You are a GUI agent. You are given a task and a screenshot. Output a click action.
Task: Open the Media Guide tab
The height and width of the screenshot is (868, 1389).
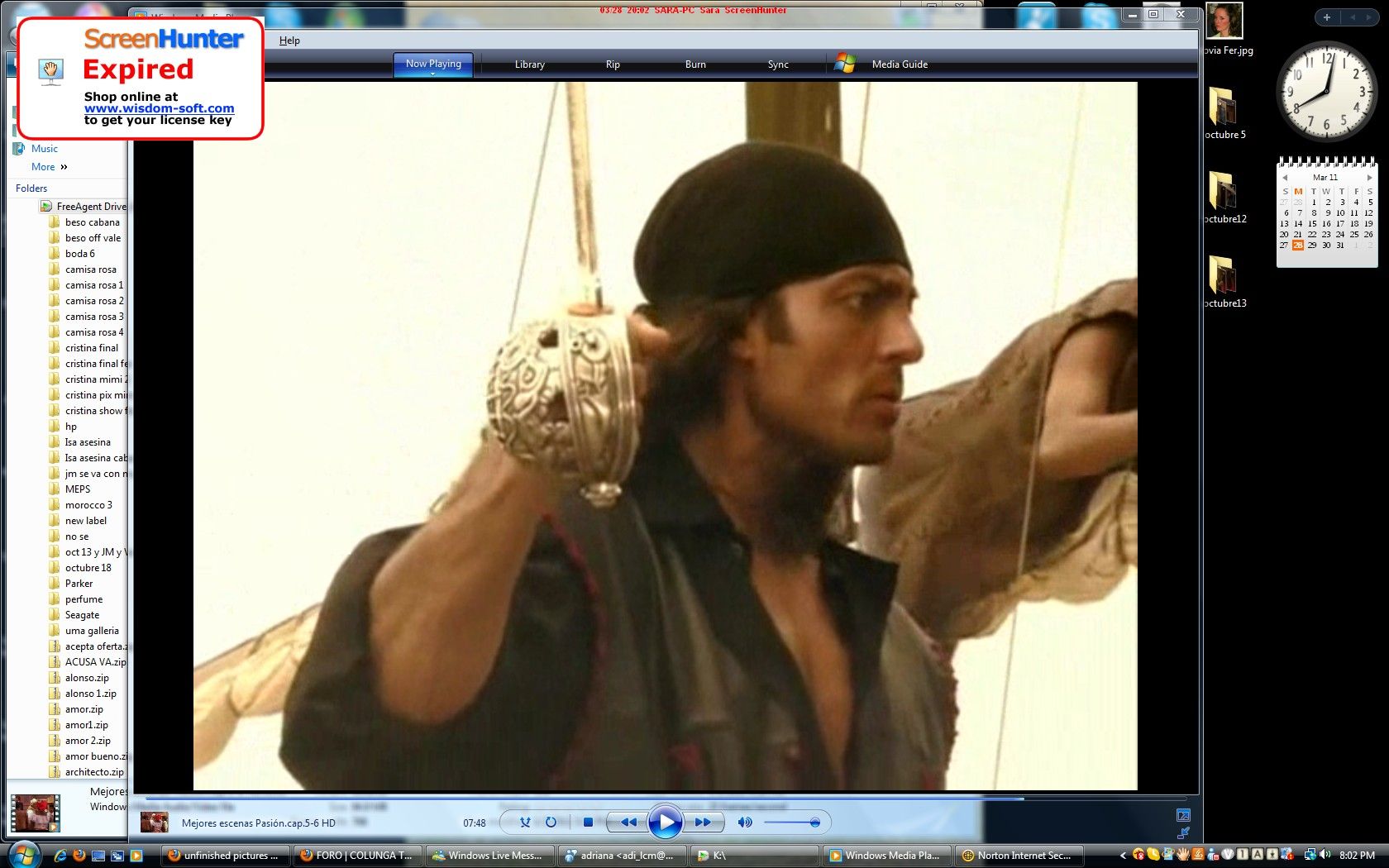[900, 64]
